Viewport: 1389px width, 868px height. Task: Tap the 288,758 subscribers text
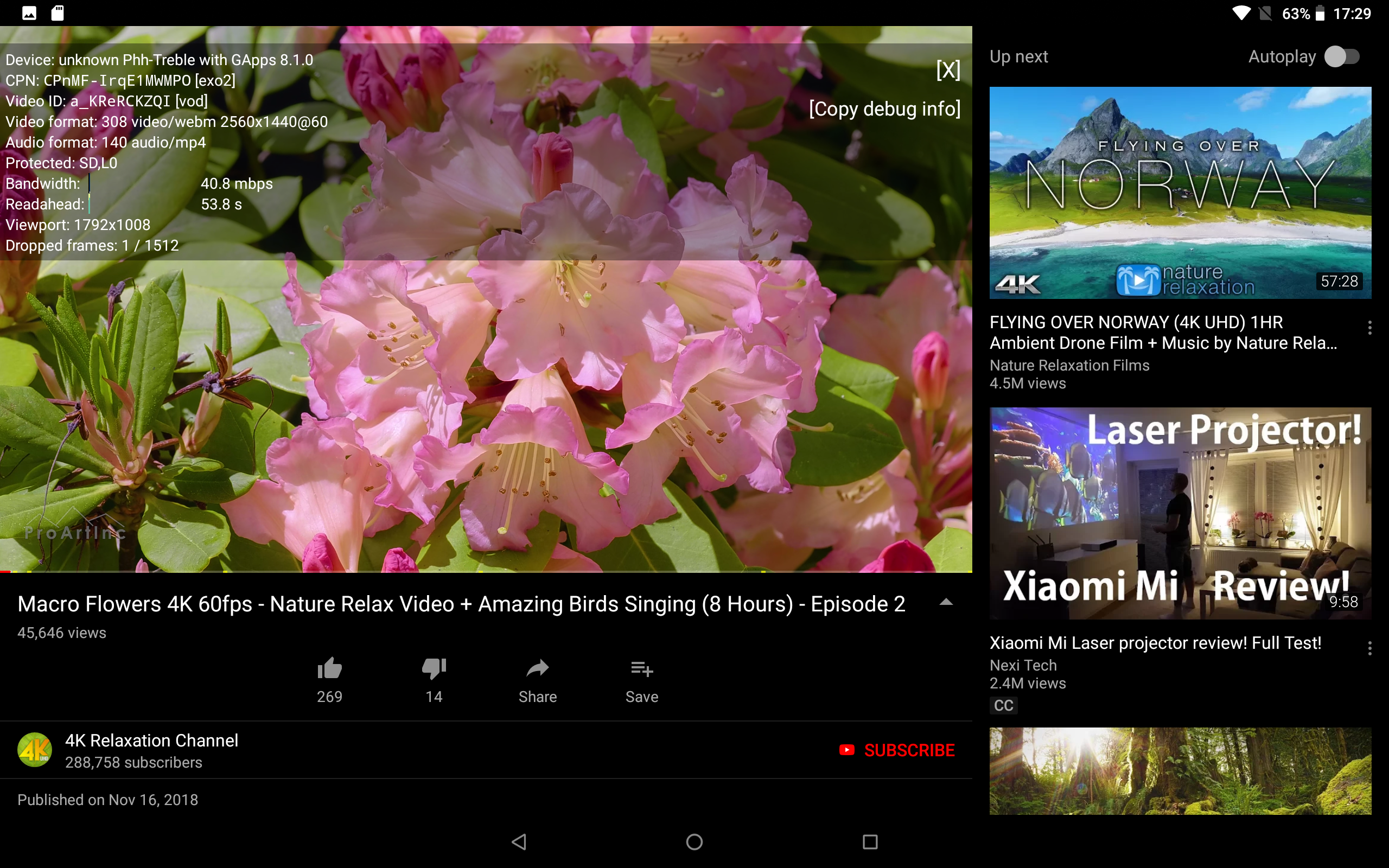pyautogui.click(x=133, y=762)
